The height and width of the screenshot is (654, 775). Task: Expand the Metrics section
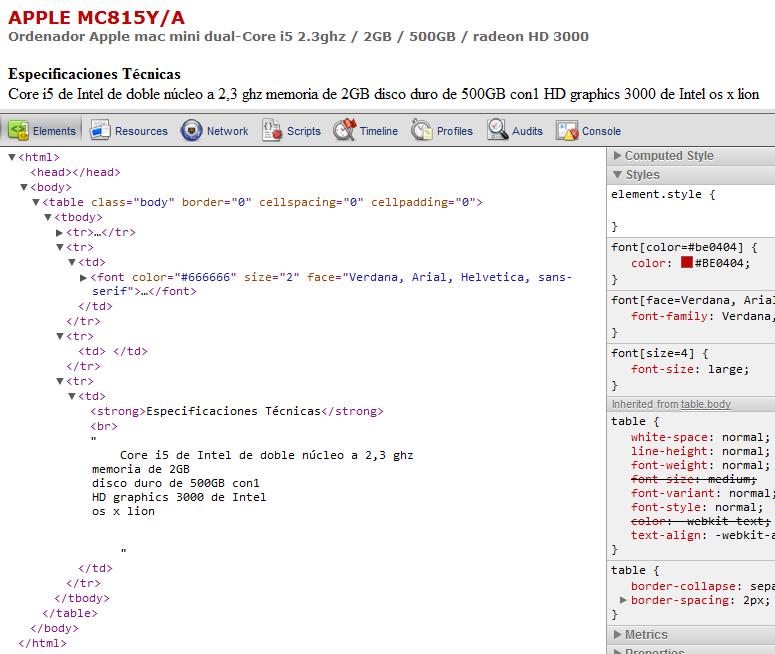pyautogui.click(x=617, y=634)
